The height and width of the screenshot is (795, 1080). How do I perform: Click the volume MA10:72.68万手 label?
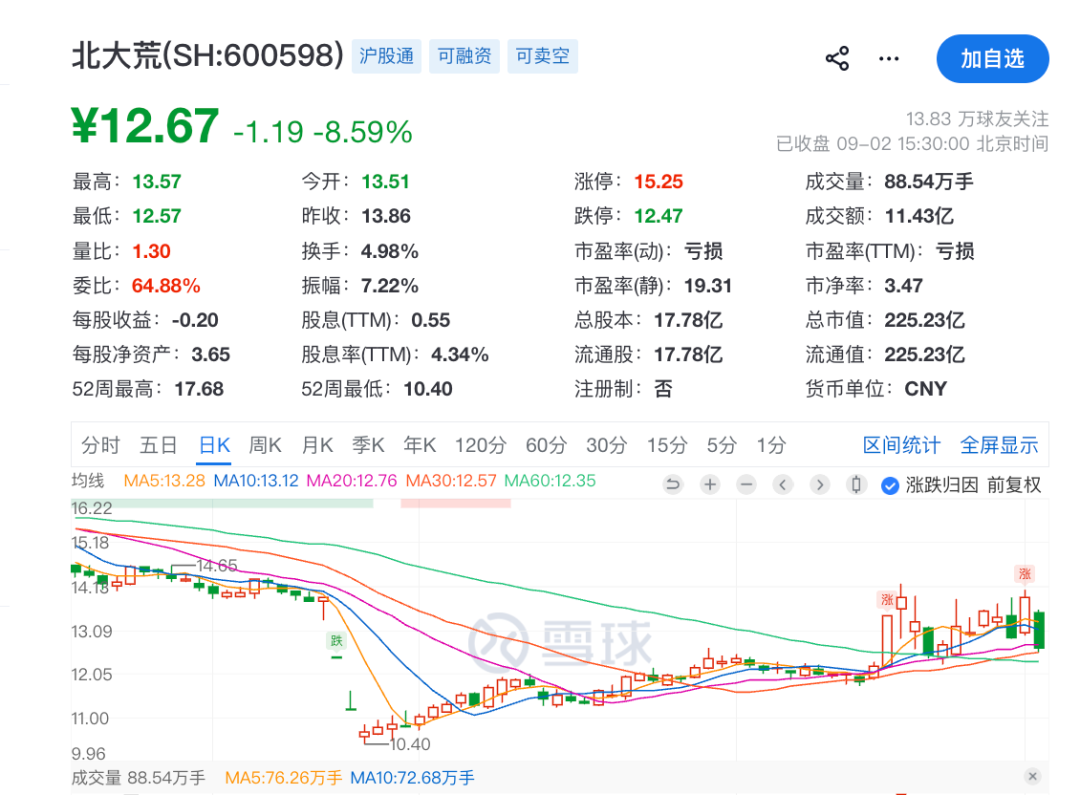pos(412,778)
